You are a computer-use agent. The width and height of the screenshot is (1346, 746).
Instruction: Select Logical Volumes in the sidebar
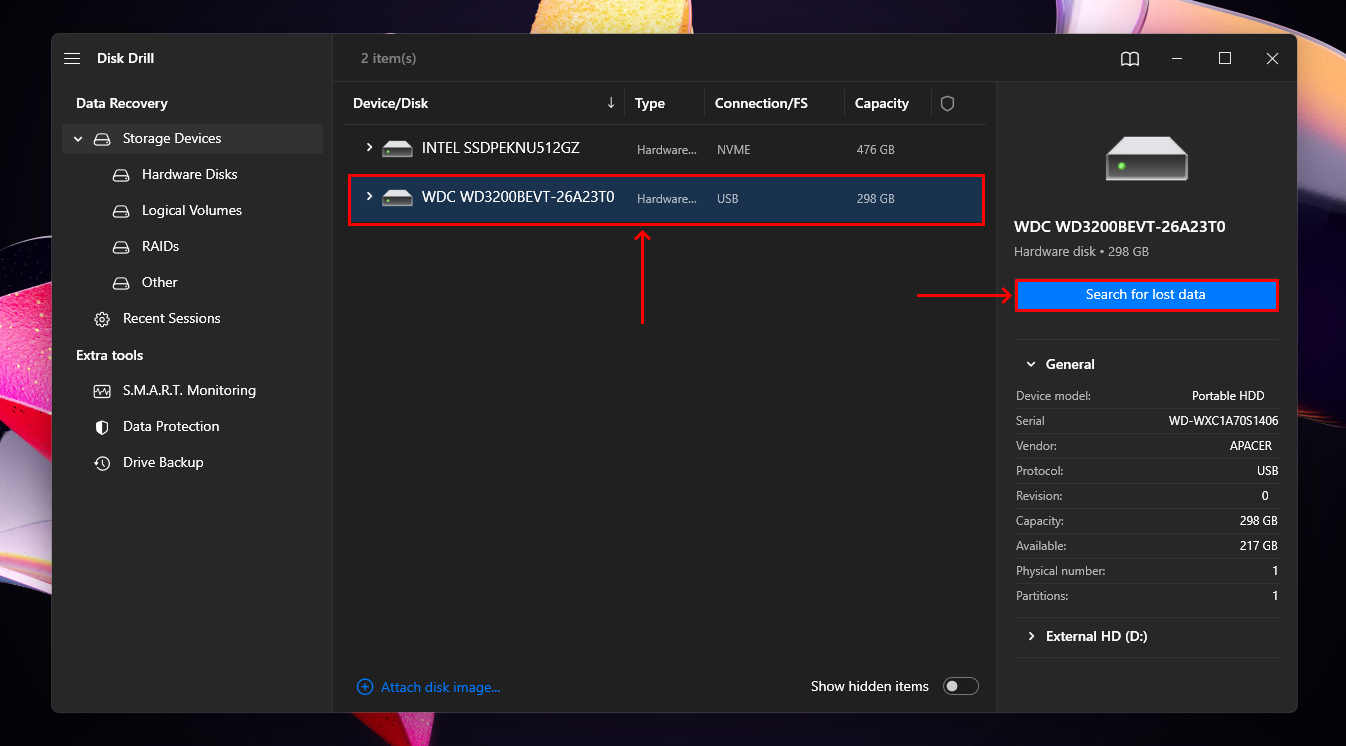(x=192, y=210)
